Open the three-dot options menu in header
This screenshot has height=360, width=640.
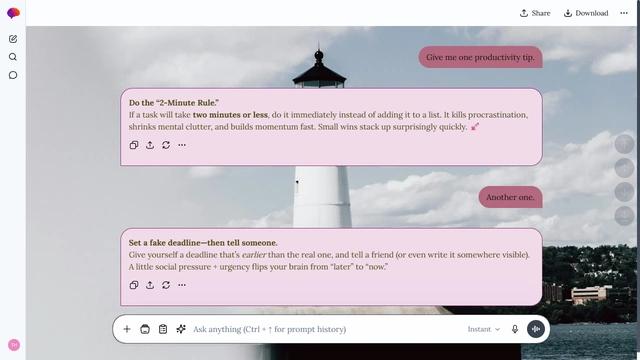624,13
